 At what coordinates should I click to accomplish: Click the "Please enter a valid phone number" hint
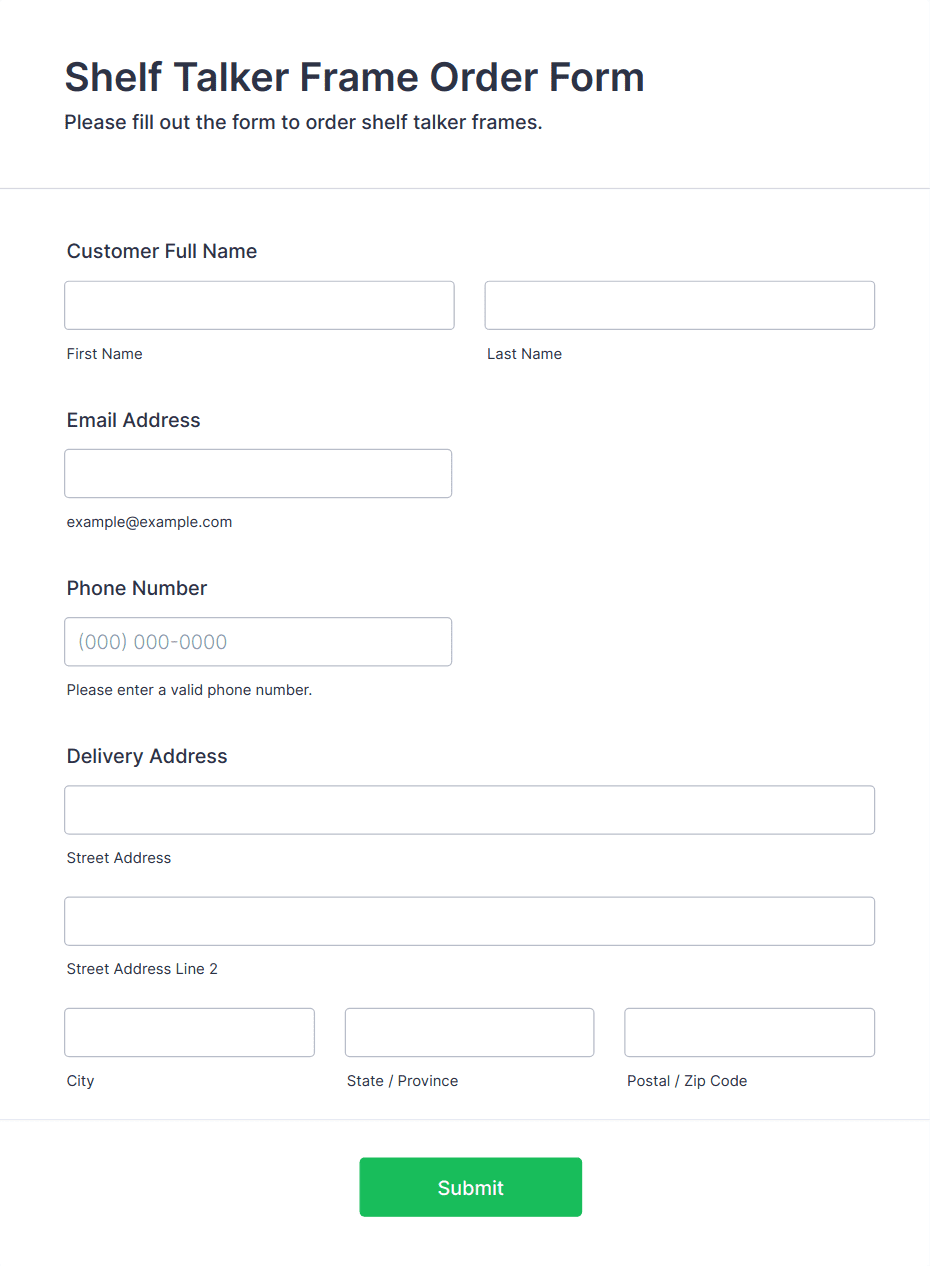[189, 690]
